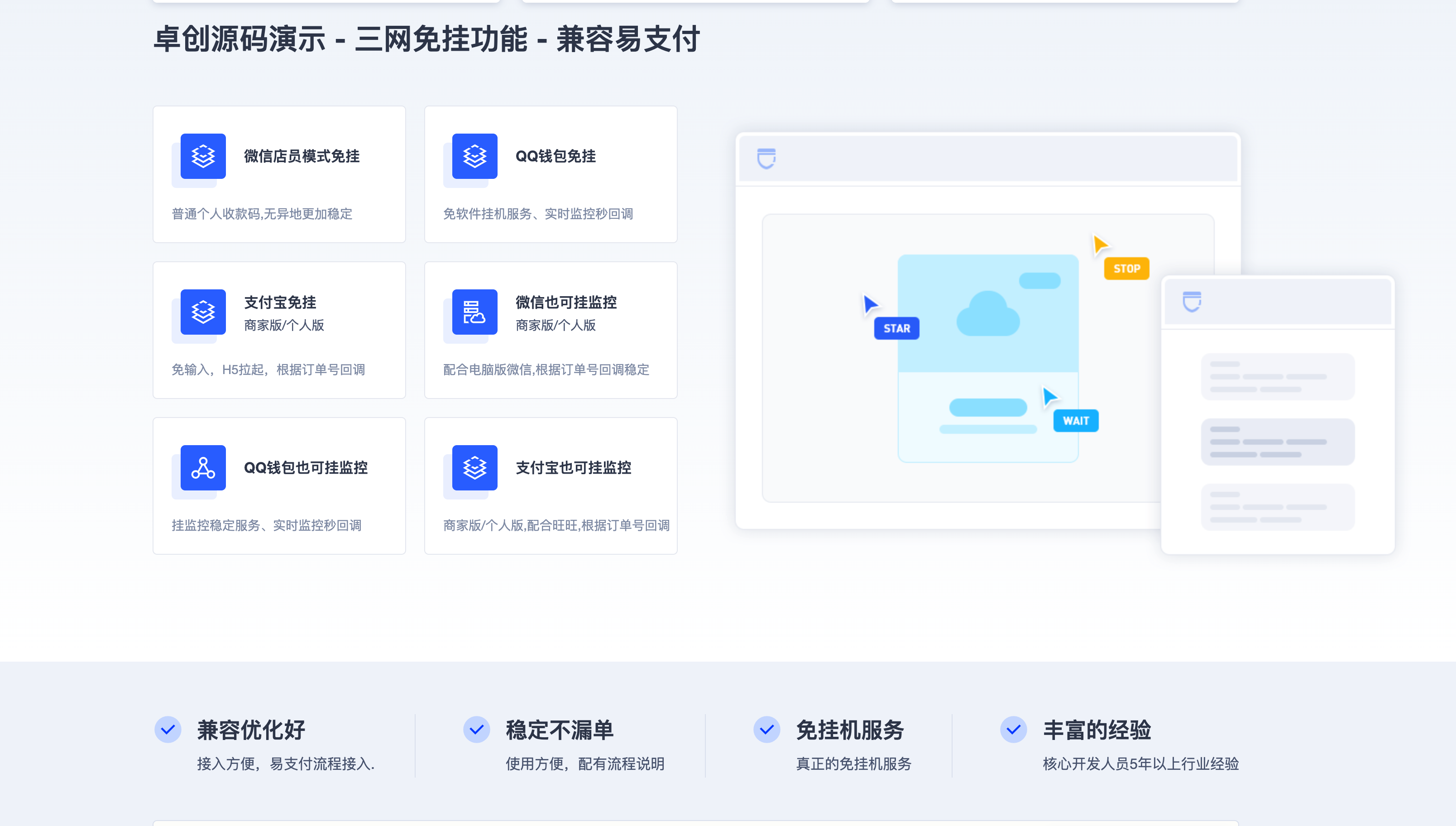
Task: Click the QQ钱包也可挂监控 network nodes icon
Action: click(x=203, y=468)
